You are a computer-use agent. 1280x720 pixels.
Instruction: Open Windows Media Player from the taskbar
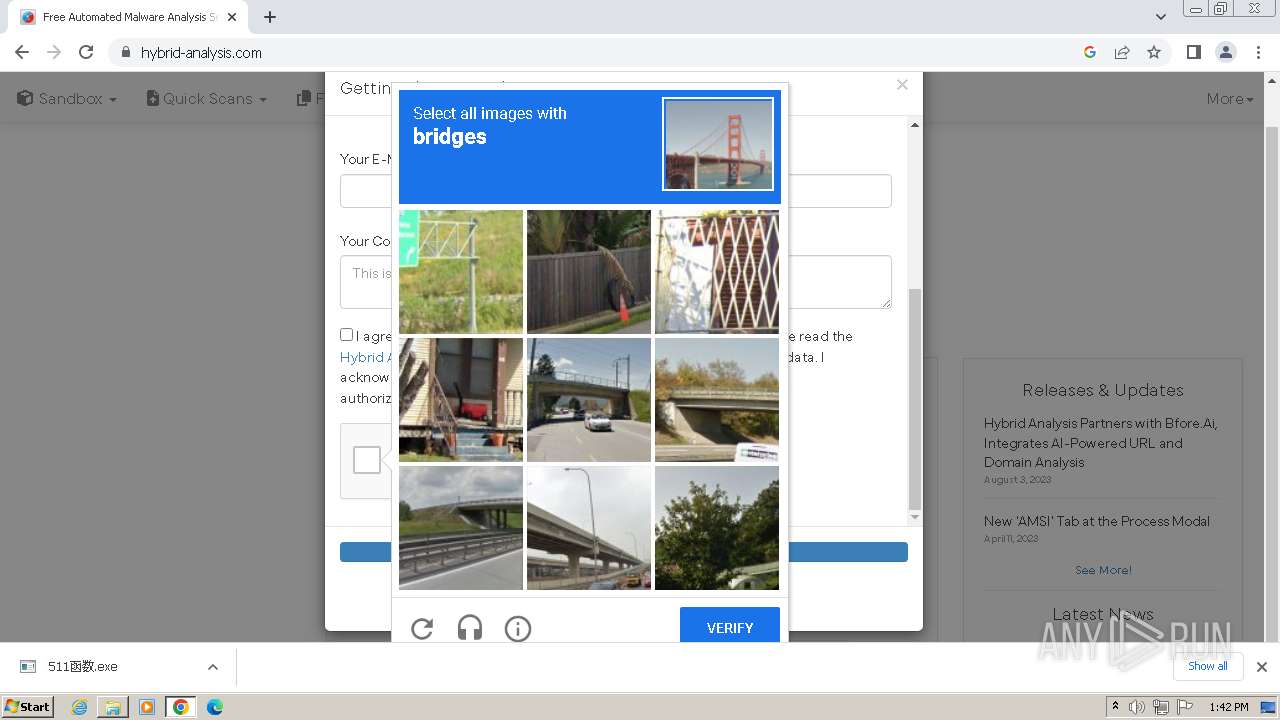pos(147,707)
